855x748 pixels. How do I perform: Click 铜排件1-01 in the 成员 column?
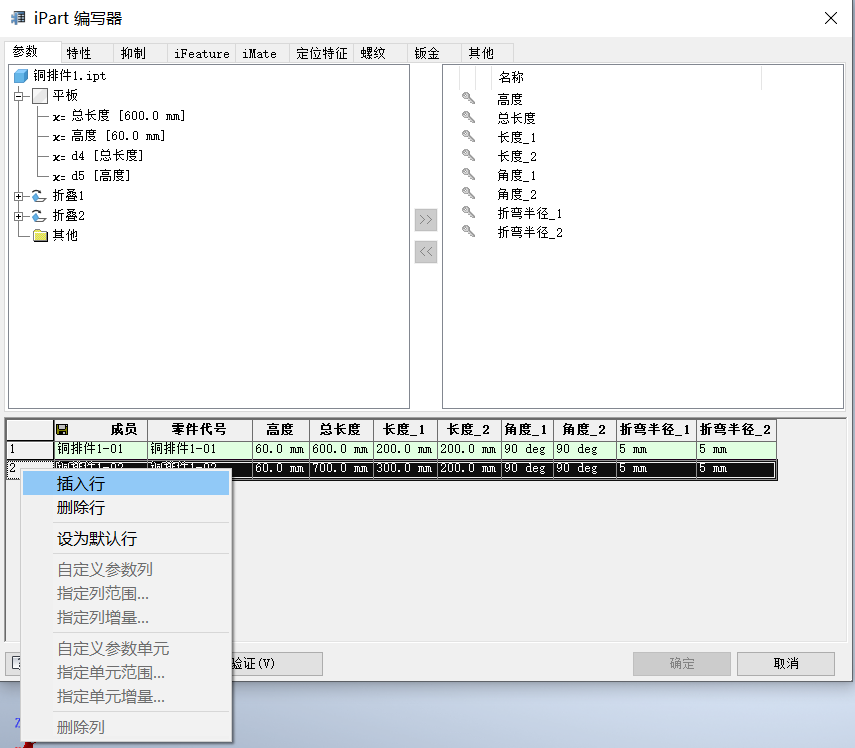[100, 449]
